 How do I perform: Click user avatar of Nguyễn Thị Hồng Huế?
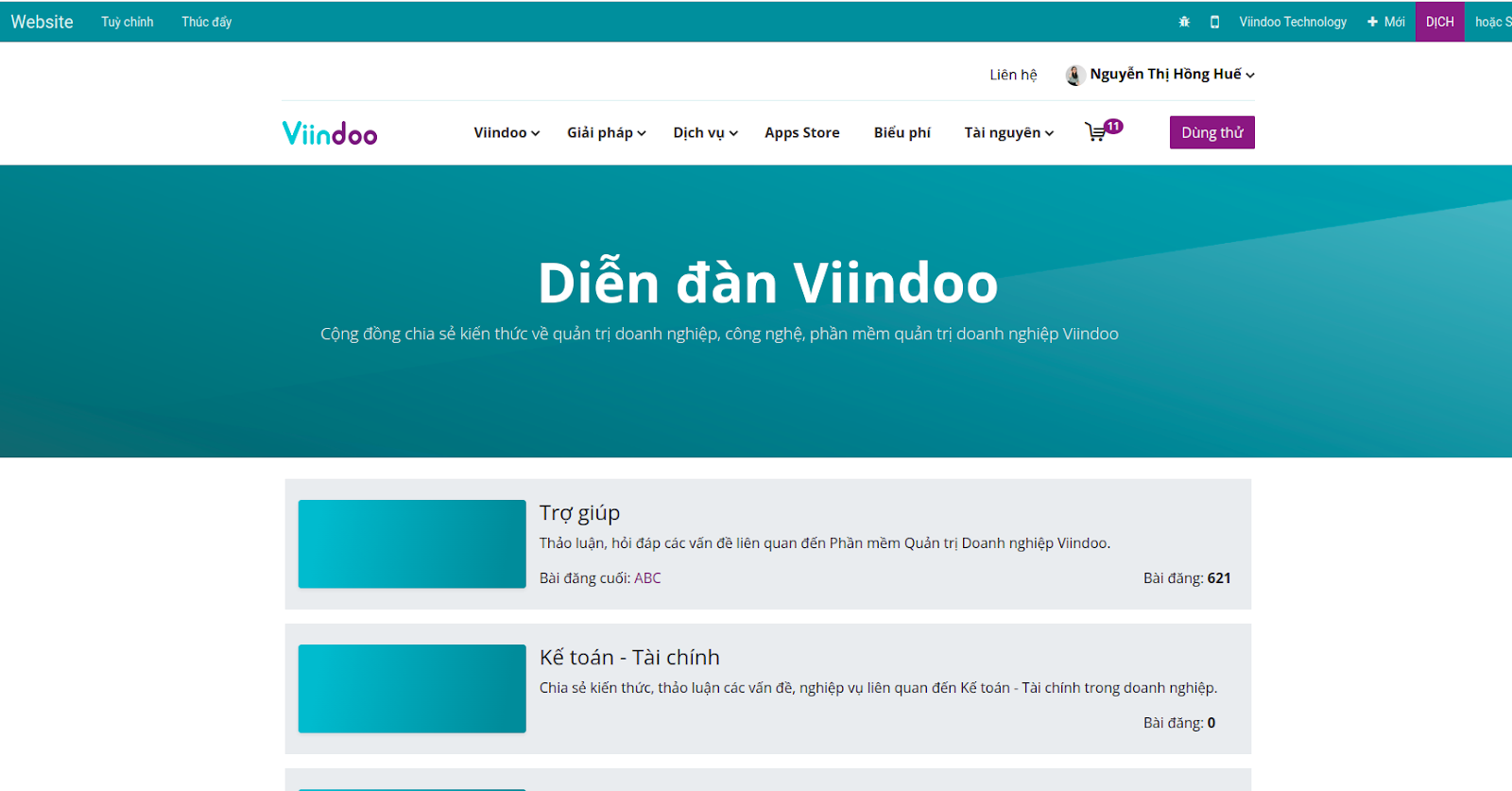click(1074, 75)
